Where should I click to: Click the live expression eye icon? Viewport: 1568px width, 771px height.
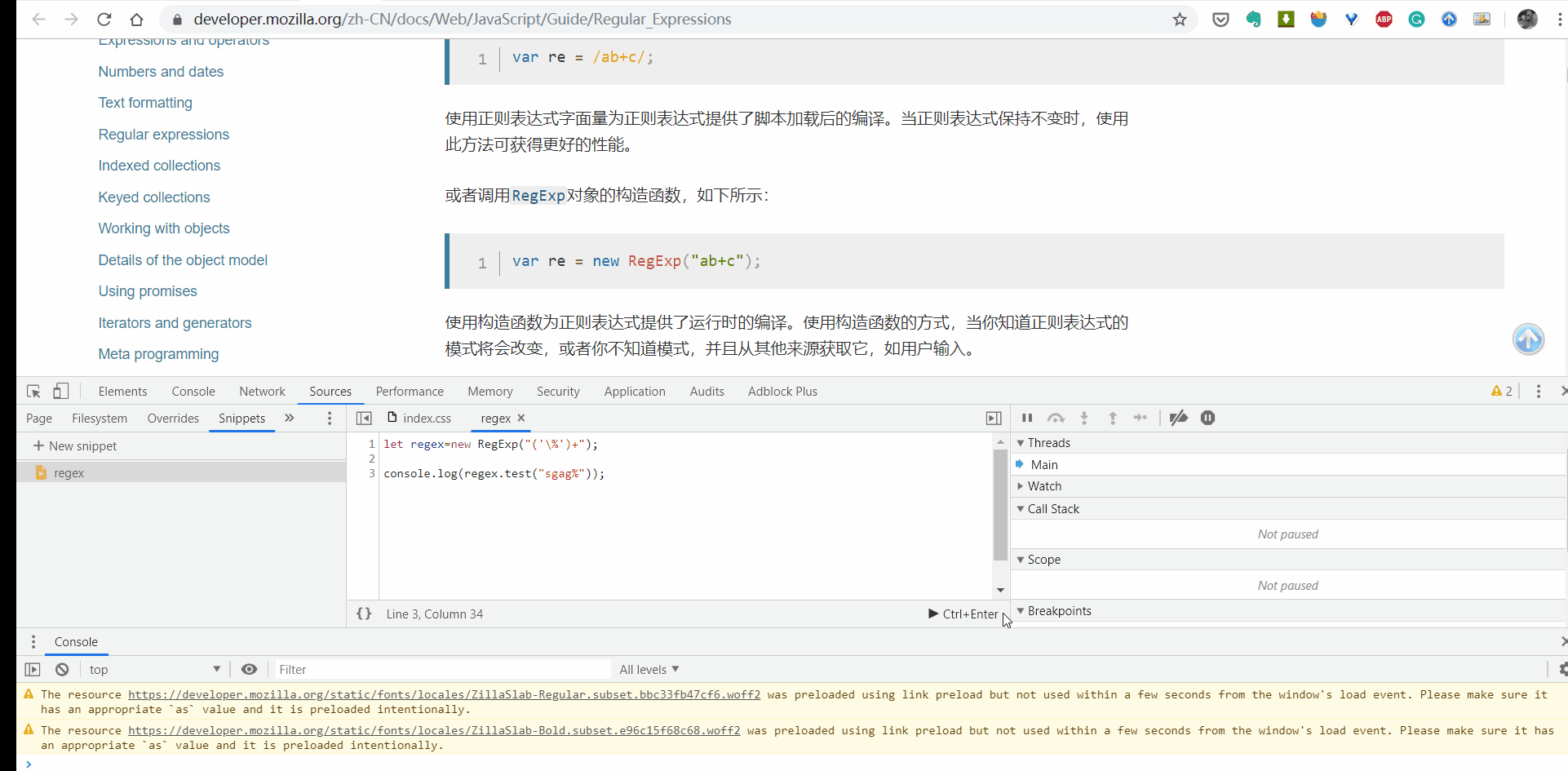[250, 669]
